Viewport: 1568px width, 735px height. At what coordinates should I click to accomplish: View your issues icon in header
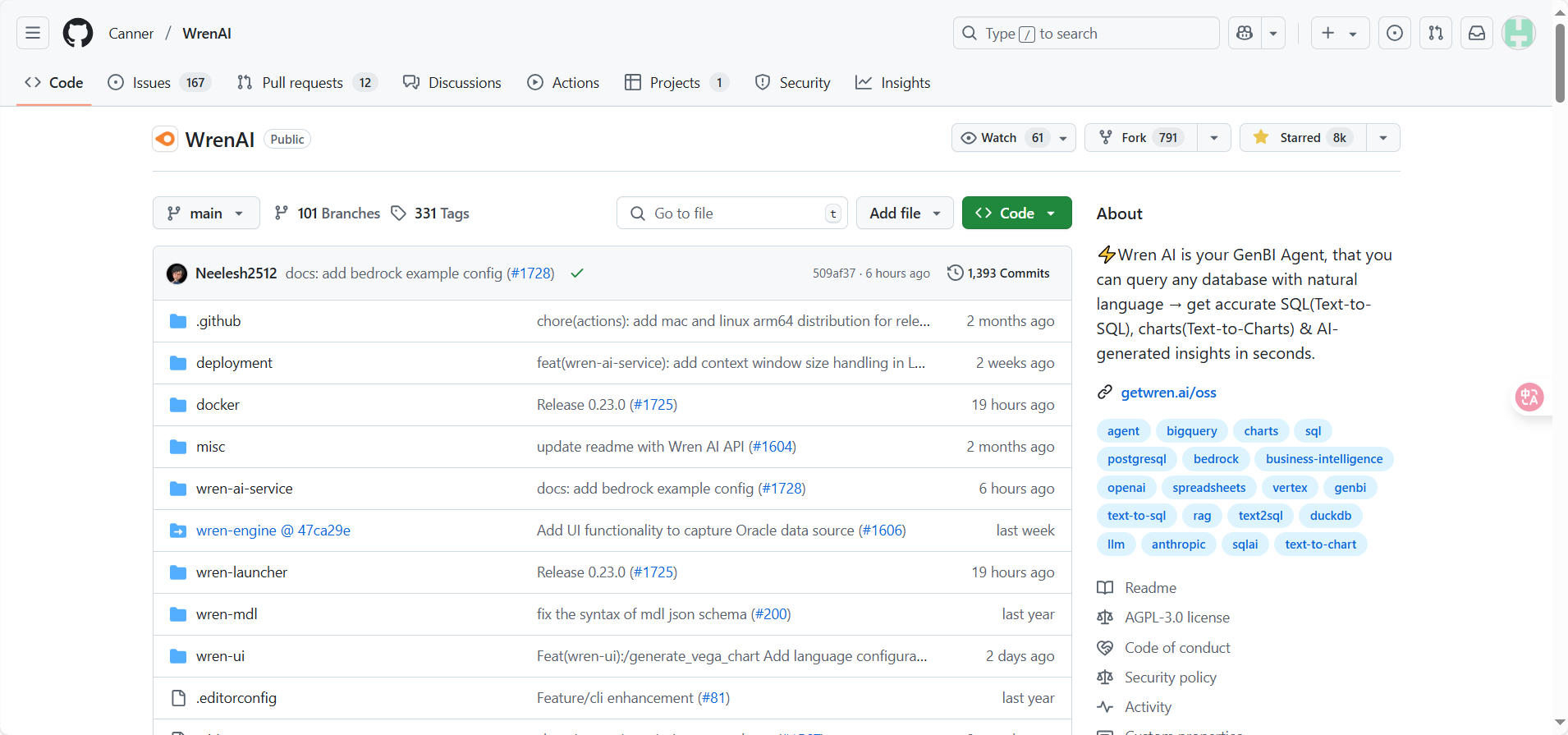[x=1395, y=33]
